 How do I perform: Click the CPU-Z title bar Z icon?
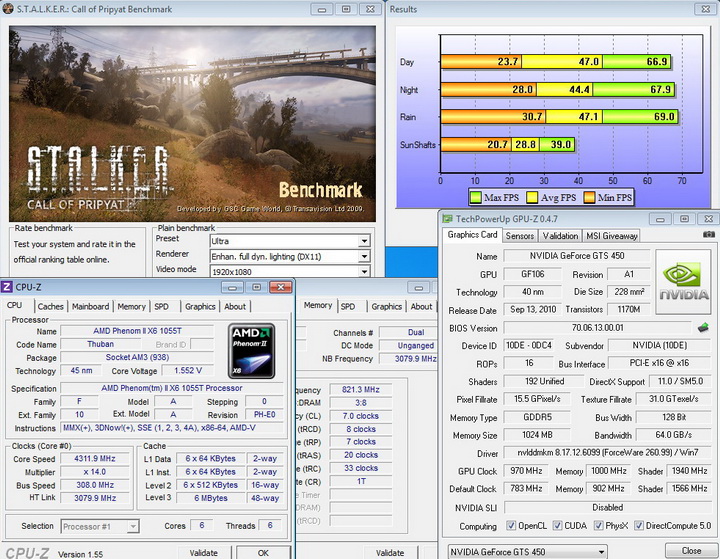coord(7,287)
